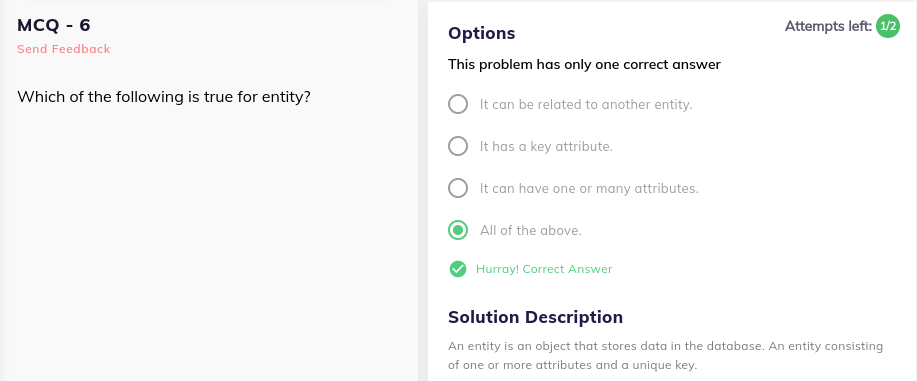Click the 'It can have one or many attributes.' text

[590, 189]
